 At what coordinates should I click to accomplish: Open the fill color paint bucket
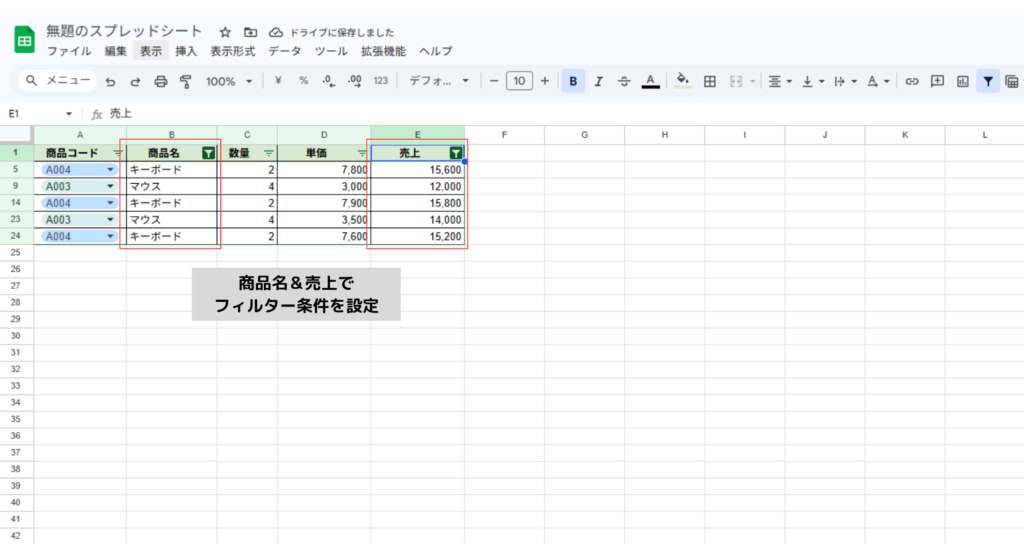coord(683,81)
